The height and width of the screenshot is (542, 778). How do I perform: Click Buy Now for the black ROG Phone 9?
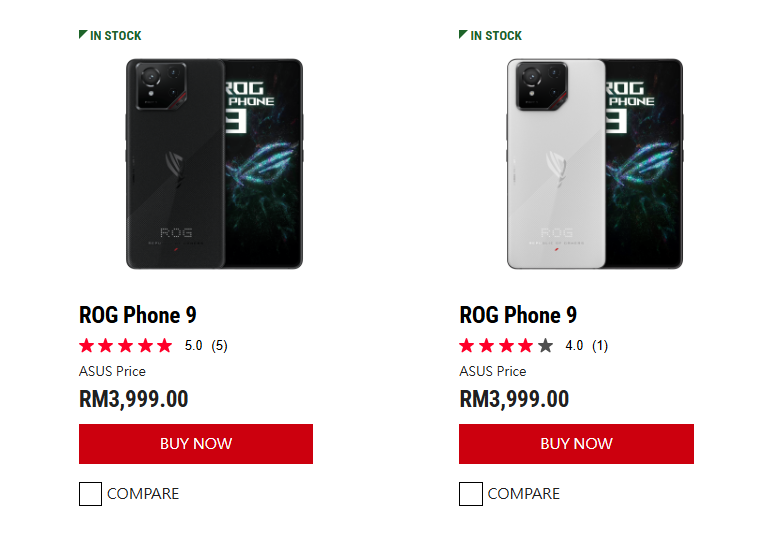tap(196, 444)
